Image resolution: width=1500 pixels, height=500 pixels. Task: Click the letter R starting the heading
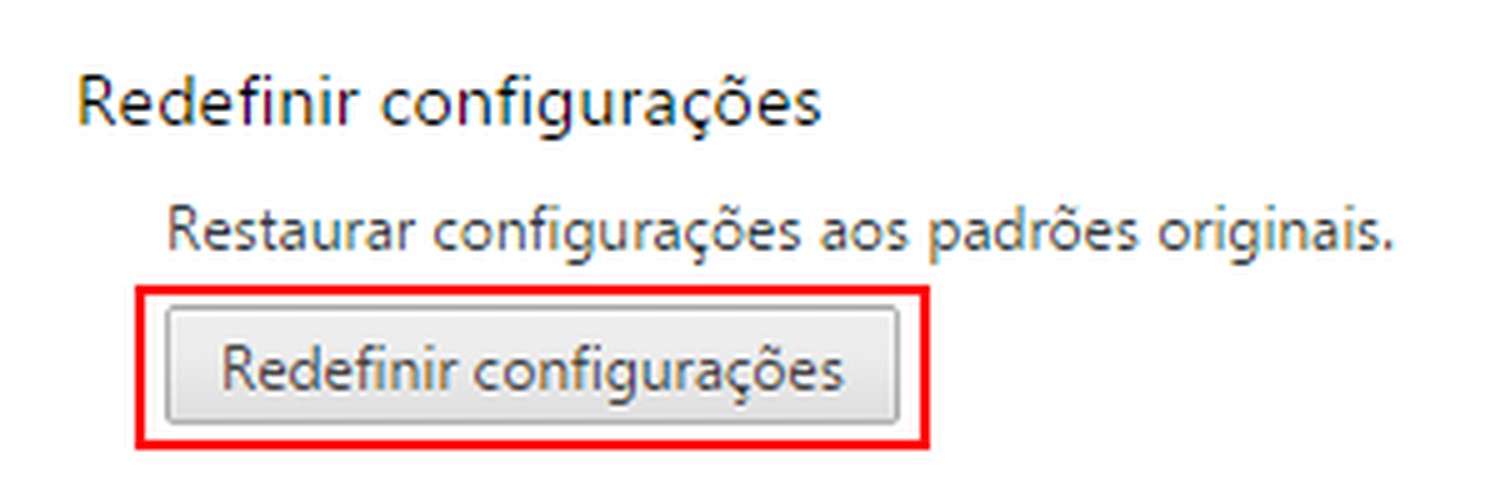(x=96, y=102)
